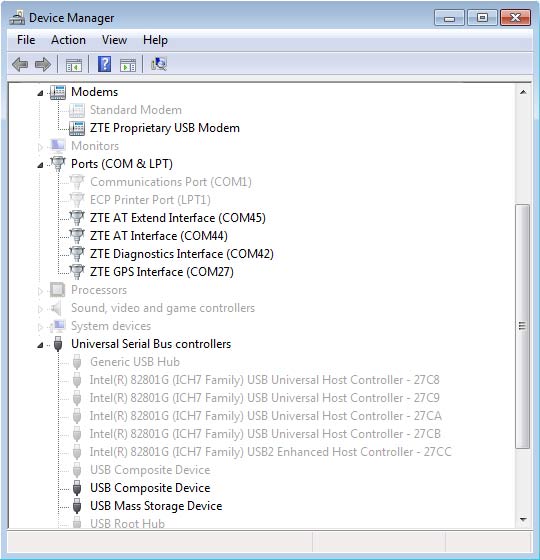Select USB Universal Host Controller - 27CA
Screen dimensions: 540x560
tap(266, 416)
